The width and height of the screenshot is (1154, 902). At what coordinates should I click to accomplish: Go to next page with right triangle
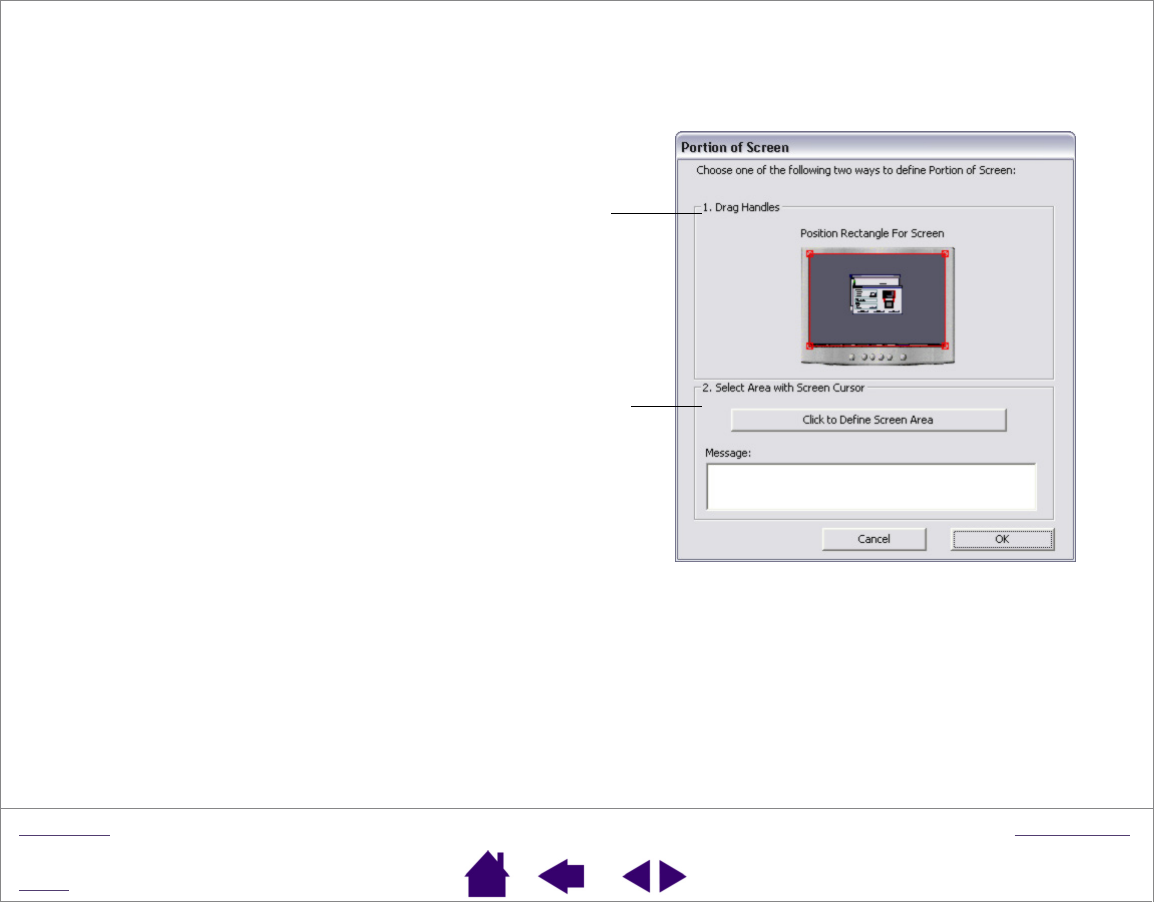coord(673,876)
